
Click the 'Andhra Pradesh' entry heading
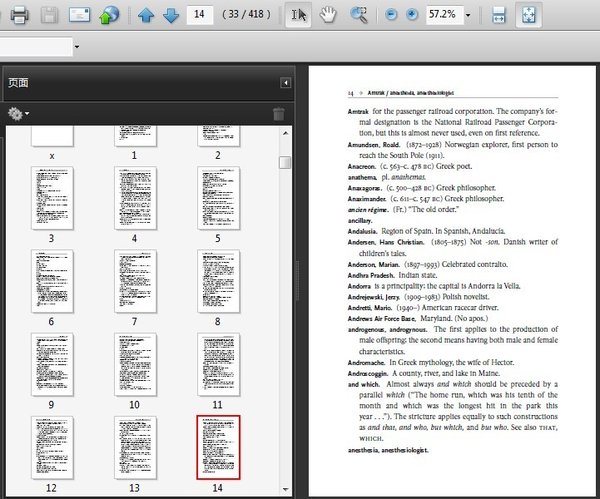tap(371, 276)
